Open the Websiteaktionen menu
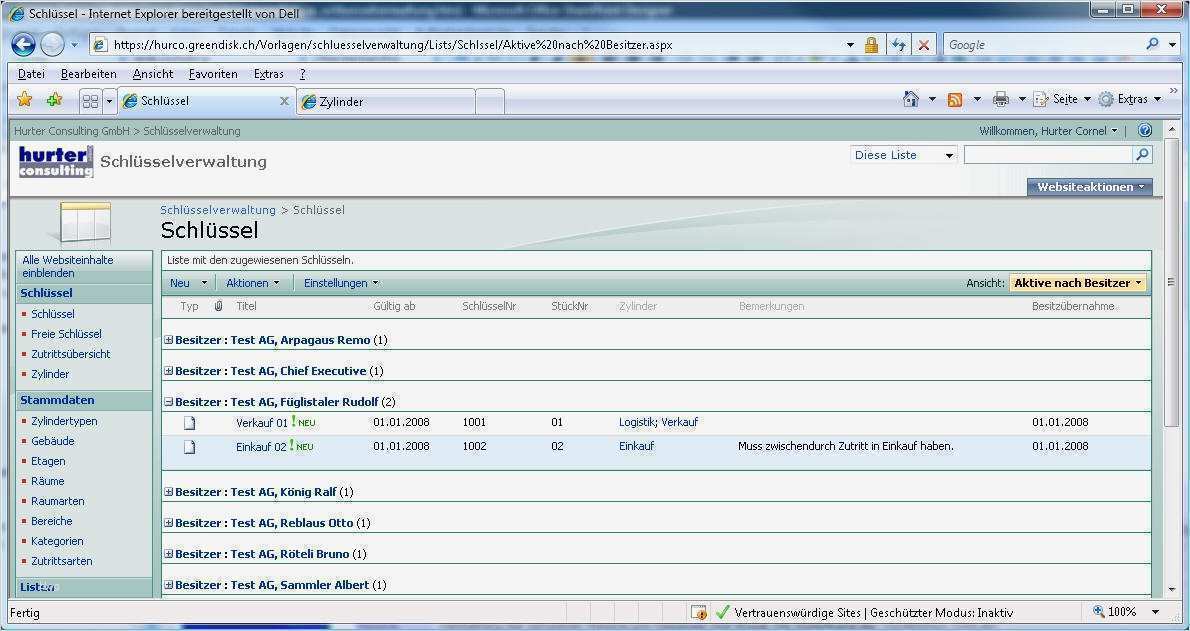Viewport: 1190px width, 631px height. (1090, 187)
